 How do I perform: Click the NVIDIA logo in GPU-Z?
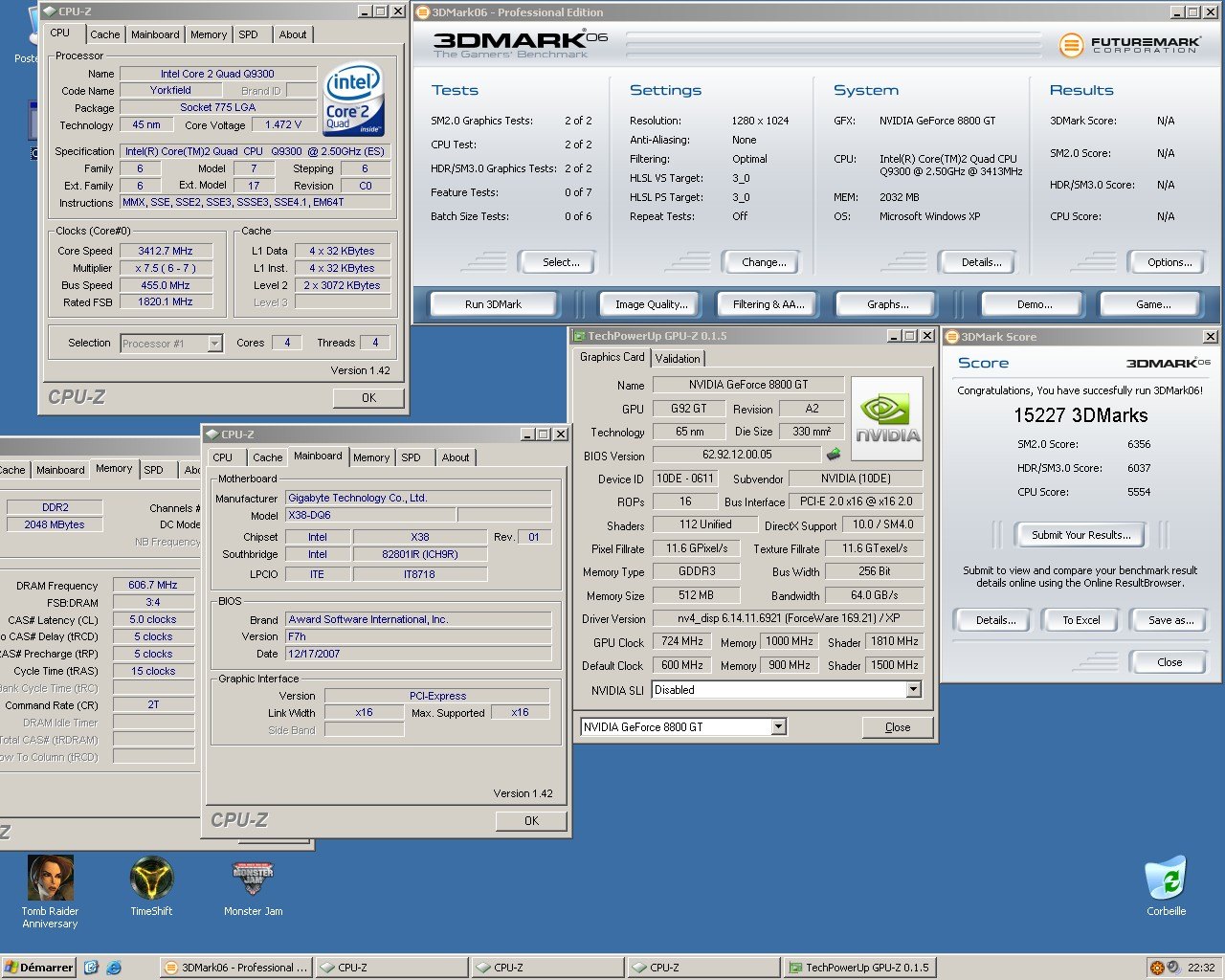[x=886, y=419]
